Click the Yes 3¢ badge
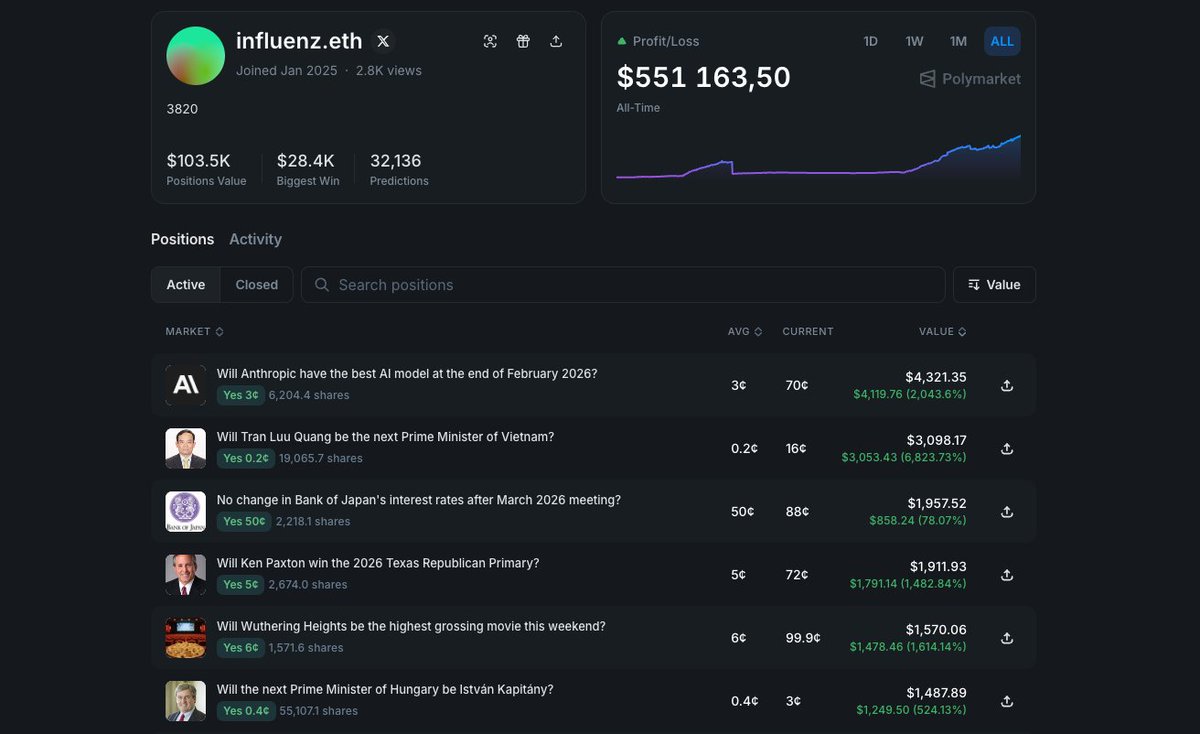The height and width of the screenshot is (734, 1200). coord(241,395)
